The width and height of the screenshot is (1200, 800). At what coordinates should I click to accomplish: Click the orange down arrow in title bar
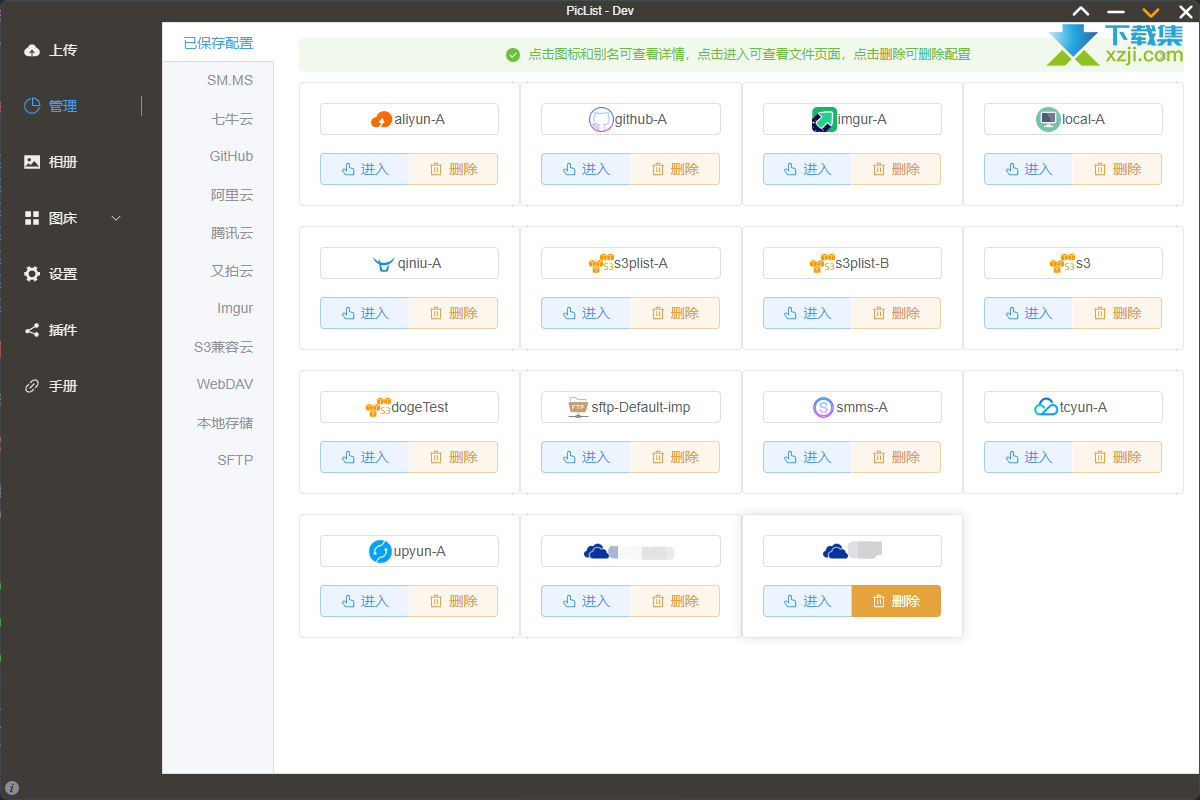1151,11
